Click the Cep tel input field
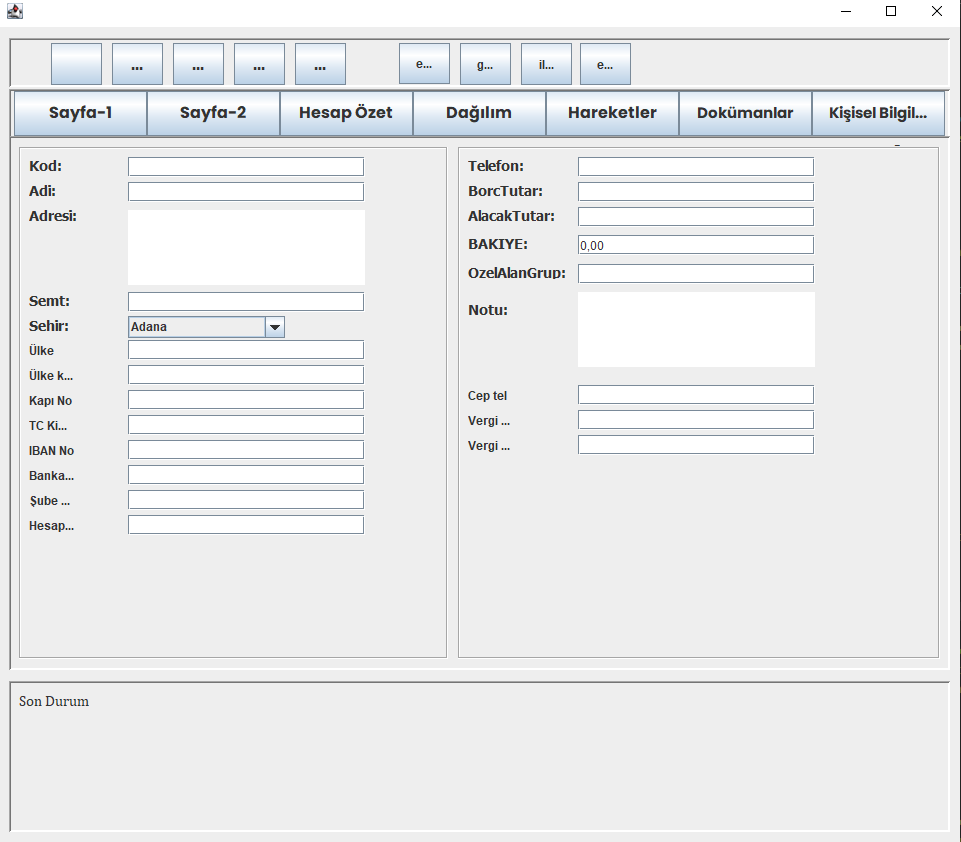The height and width of the screenshot is (842, 961). pyautogui.click(x=696, y=395)
